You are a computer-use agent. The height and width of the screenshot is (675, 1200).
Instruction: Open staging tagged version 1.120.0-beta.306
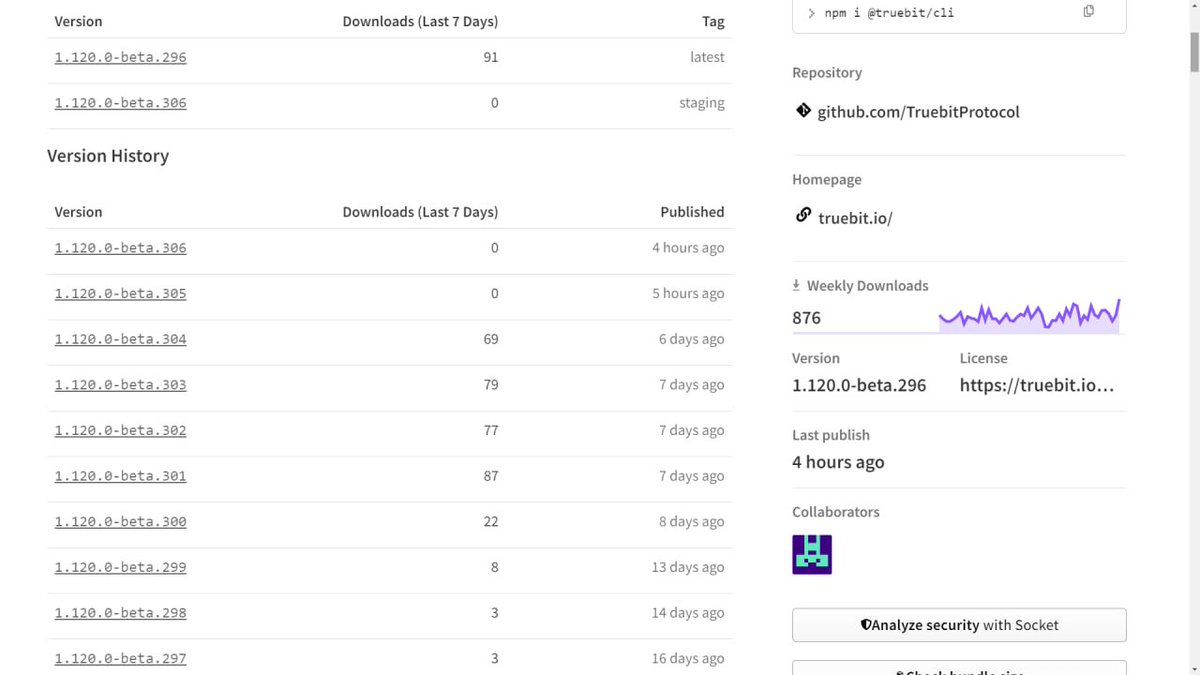click(120, 103)
